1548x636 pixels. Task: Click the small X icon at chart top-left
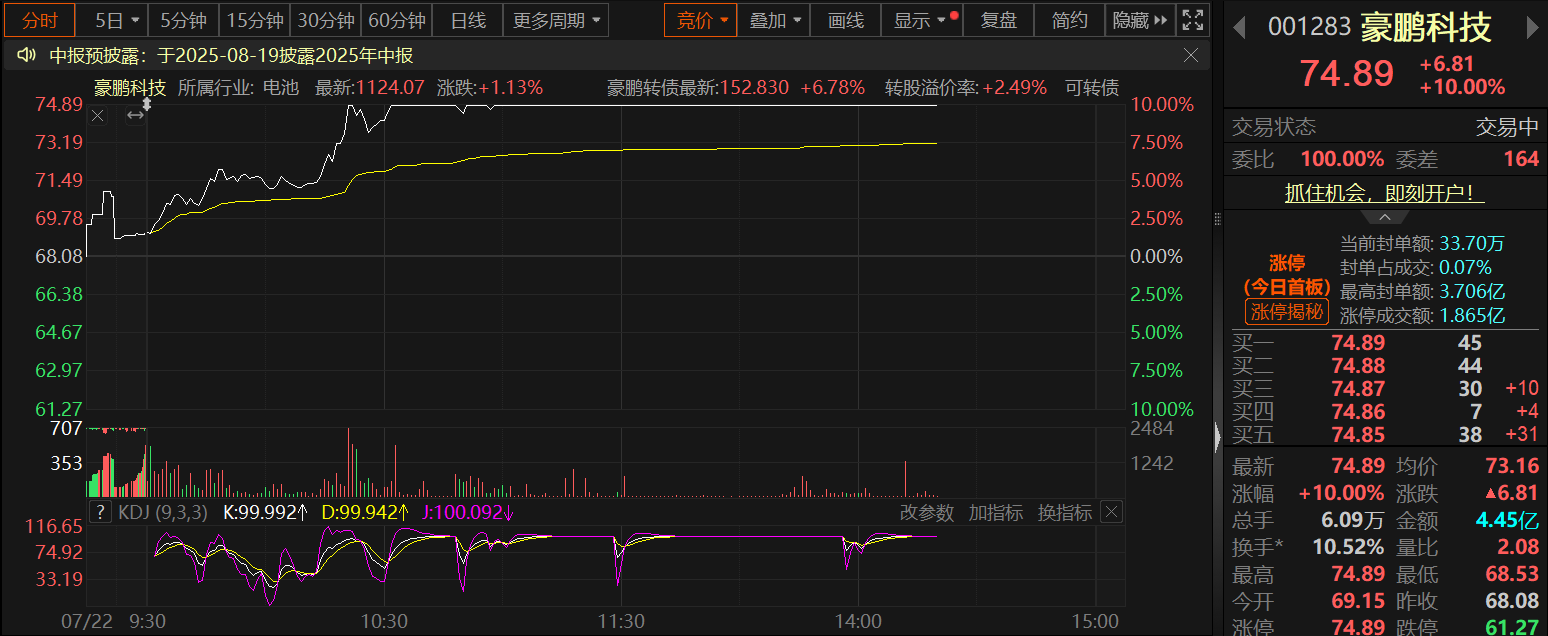coord(98,116)
